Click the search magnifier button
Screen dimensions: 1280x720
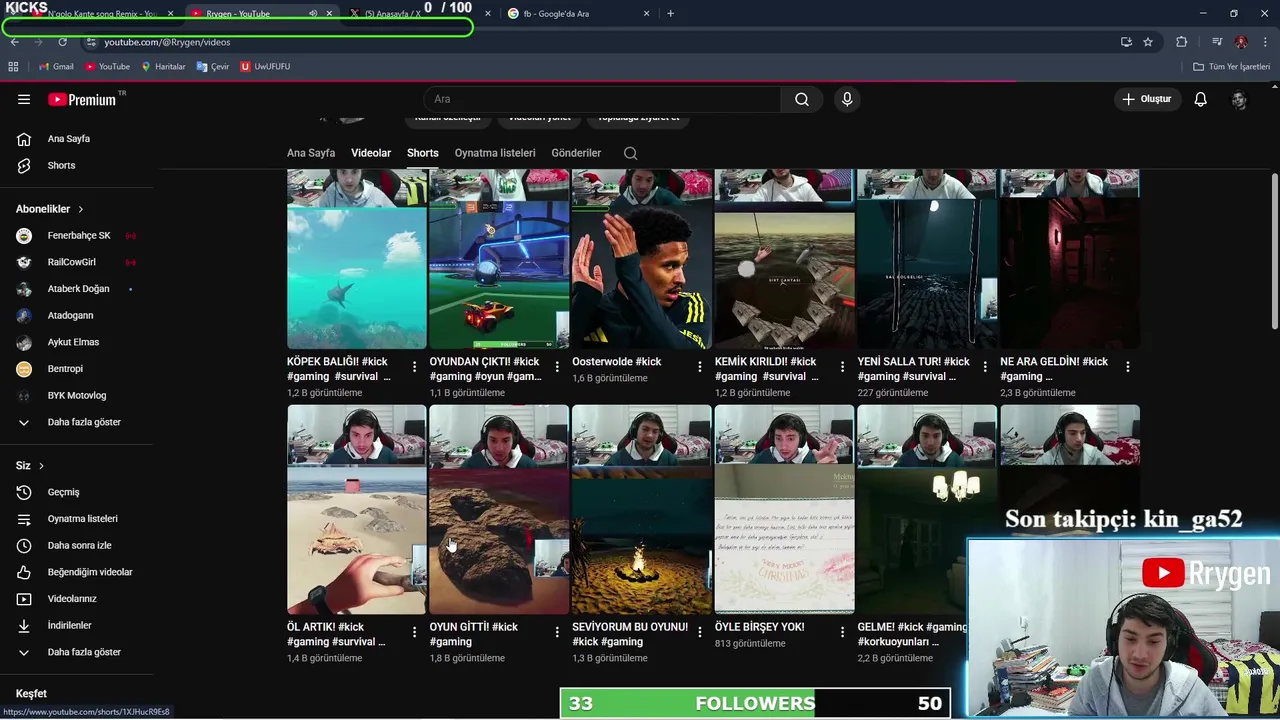click(801, 99)
